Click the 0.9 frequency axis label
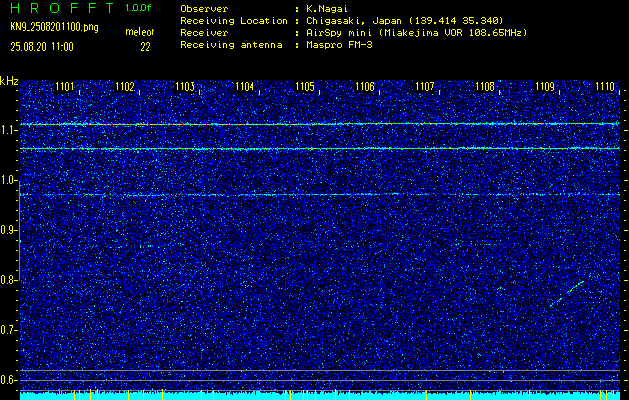This screenshot has height=400, width=629. click(x=7, y=230)
